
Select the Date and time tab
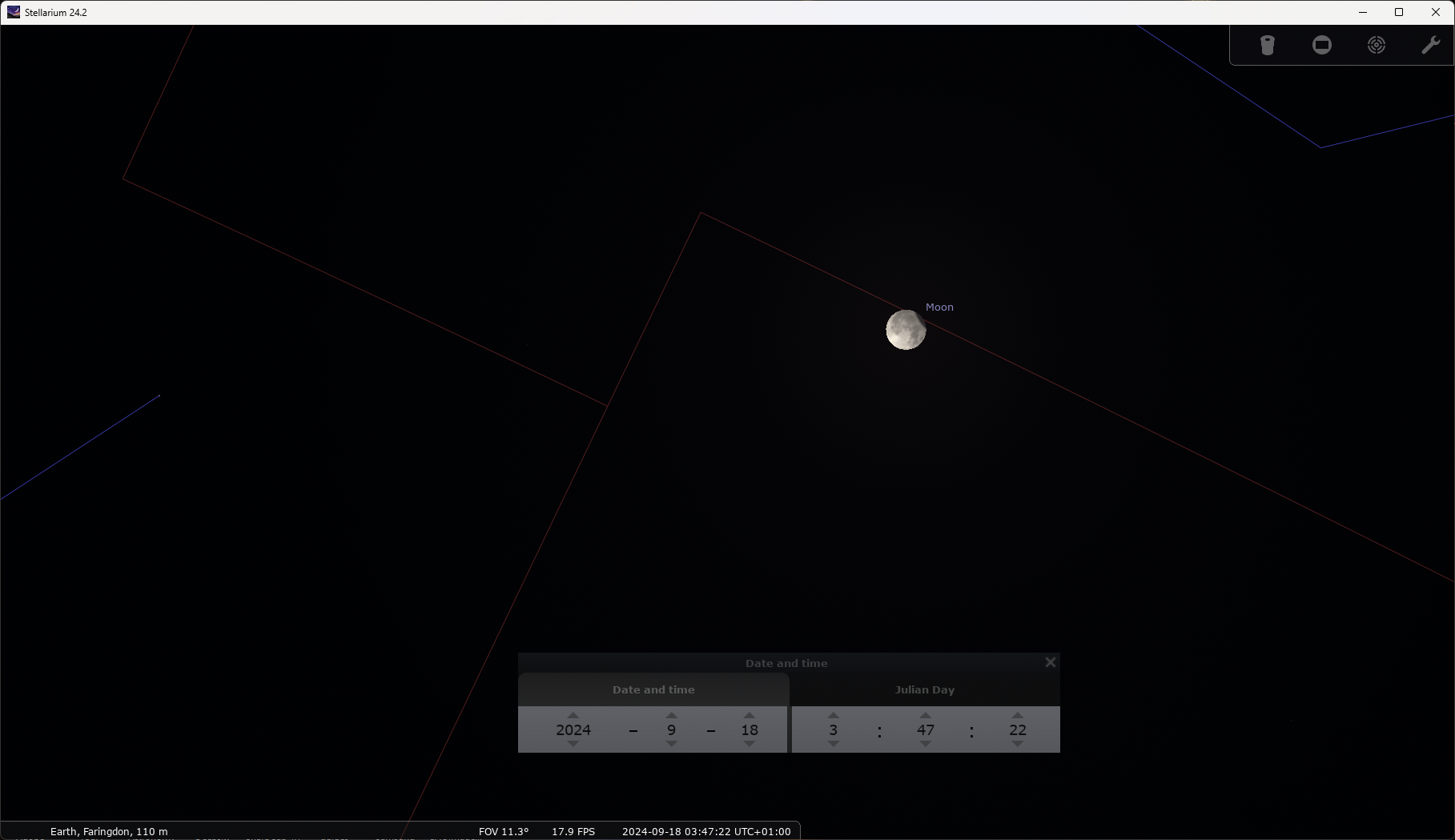[653, 689]
